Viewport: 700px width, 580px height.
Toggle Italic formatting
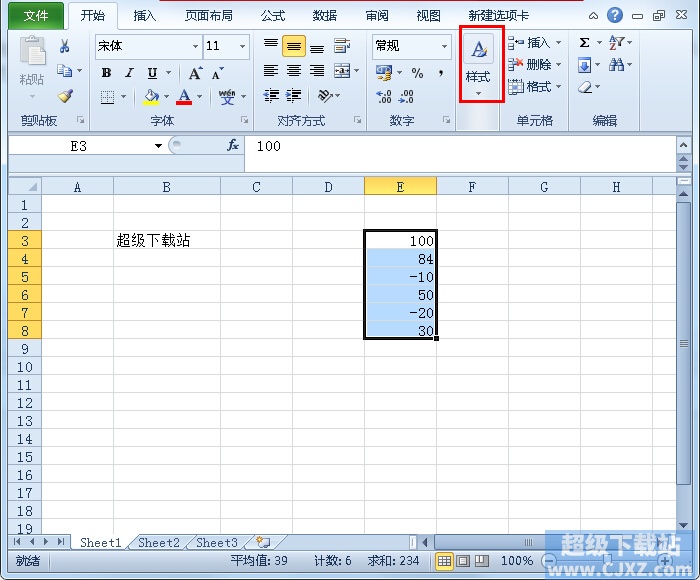pyautogui.click(x=129, y=73)
